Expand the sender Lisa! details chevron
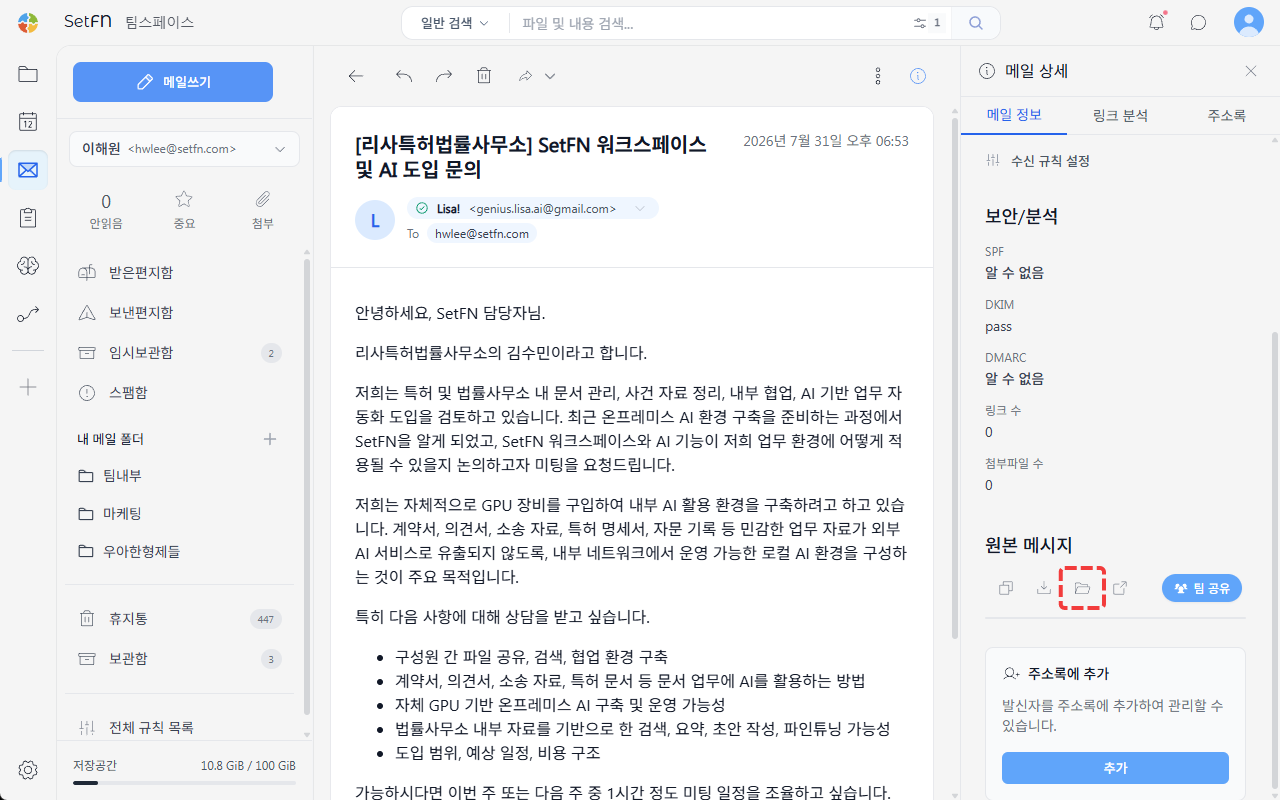 pos(640,209)
